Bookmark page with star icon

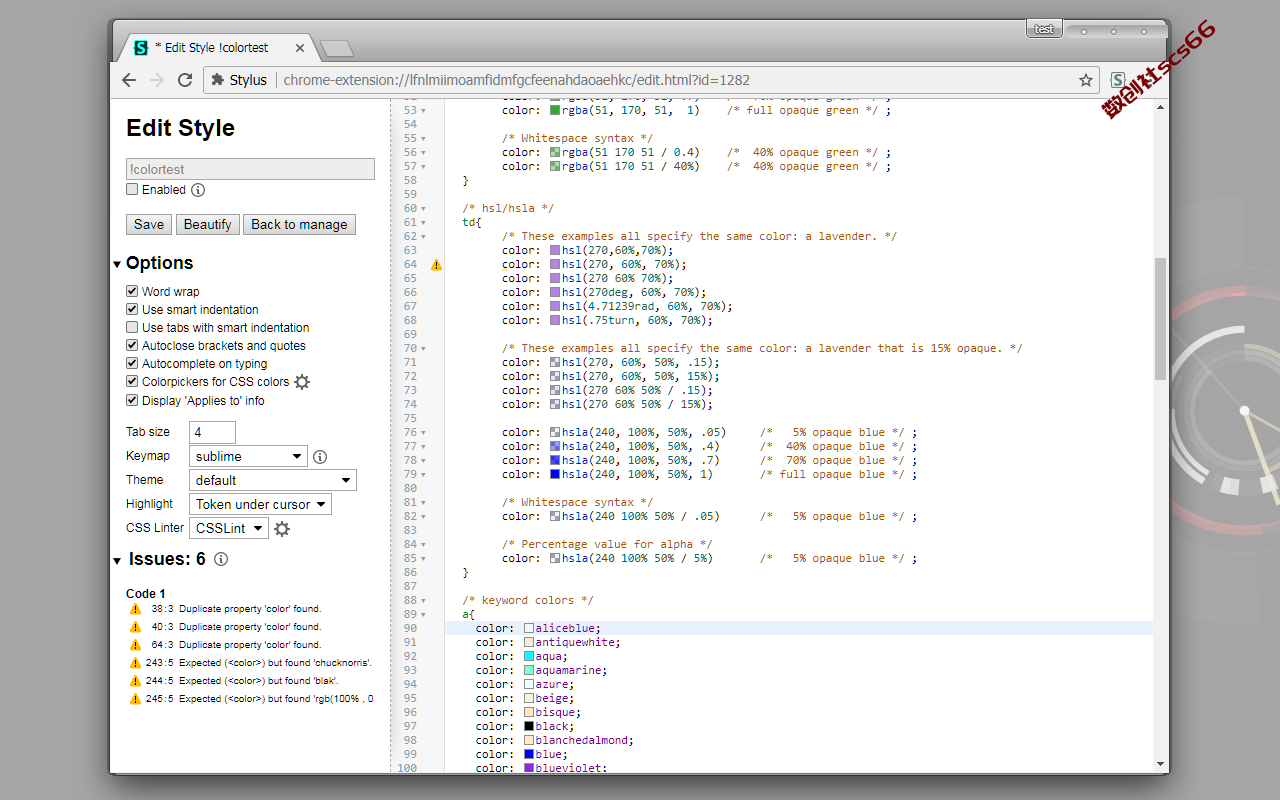pos(1086,80)
